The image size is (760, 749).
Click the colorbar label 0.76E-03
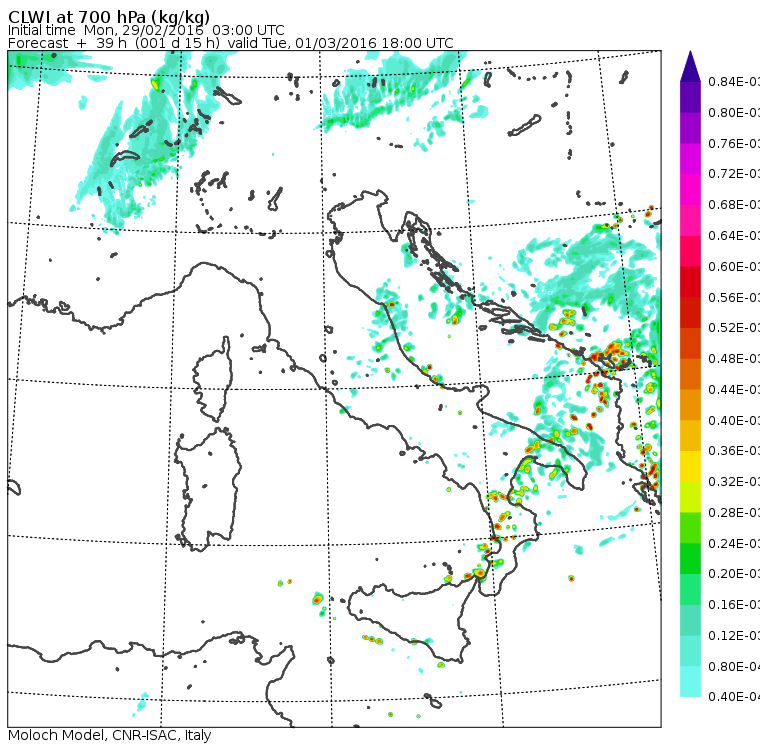pyautogui.click(x=734, y=143)
